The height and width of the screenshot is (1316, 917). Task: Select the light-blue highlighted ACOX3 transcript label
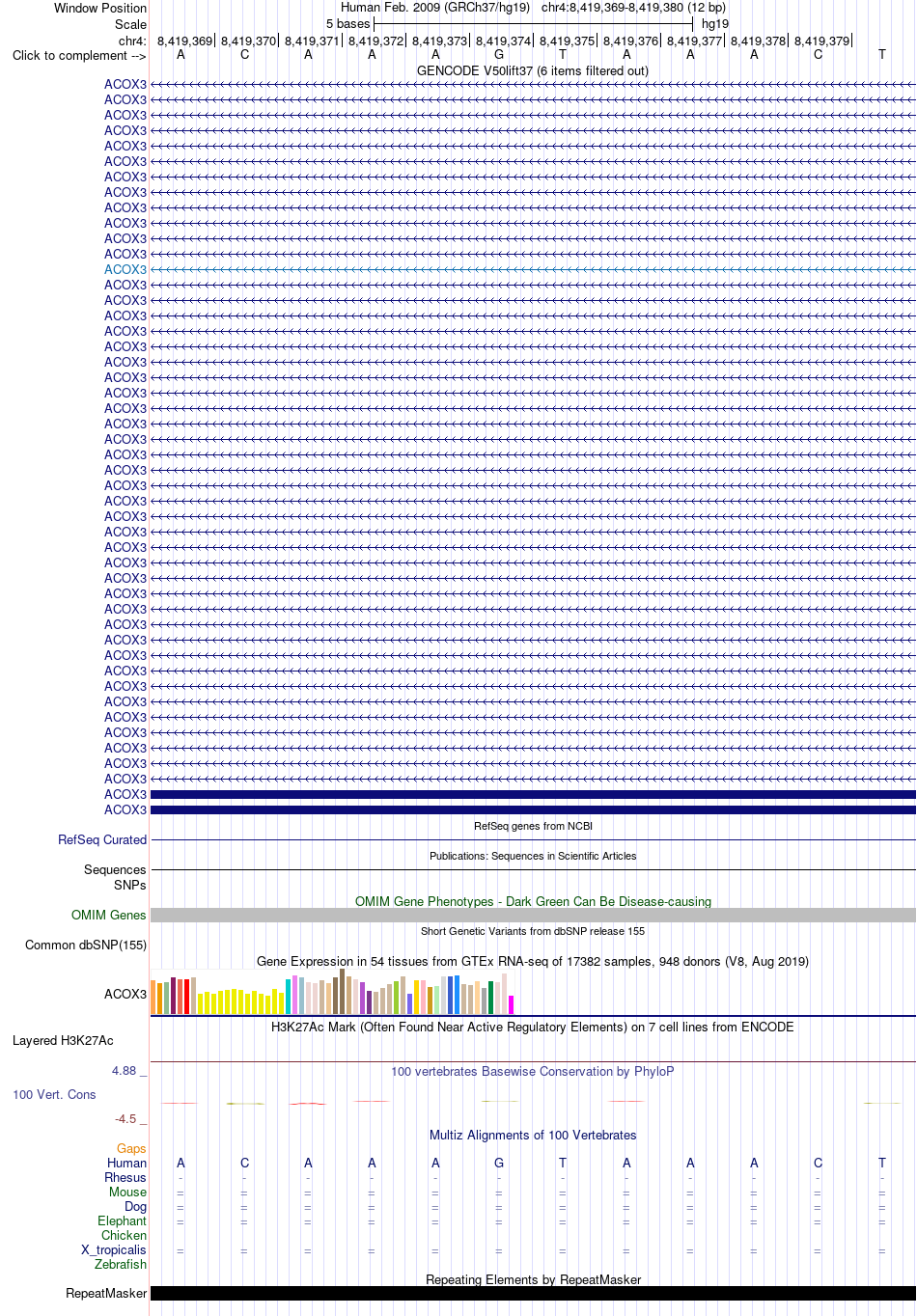tap(125, 270)
